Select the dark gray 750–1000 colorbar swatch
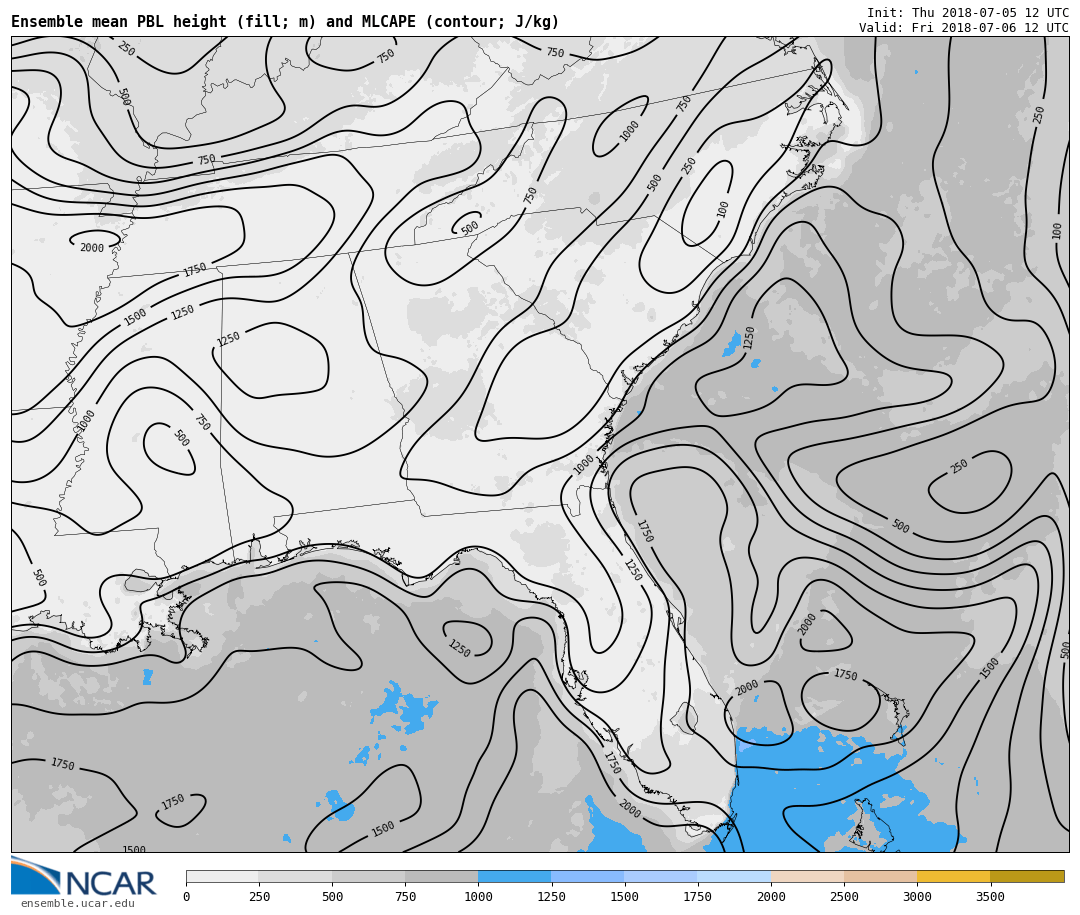This screenshot has width=1080, height=915. click(x=441, y=876)
